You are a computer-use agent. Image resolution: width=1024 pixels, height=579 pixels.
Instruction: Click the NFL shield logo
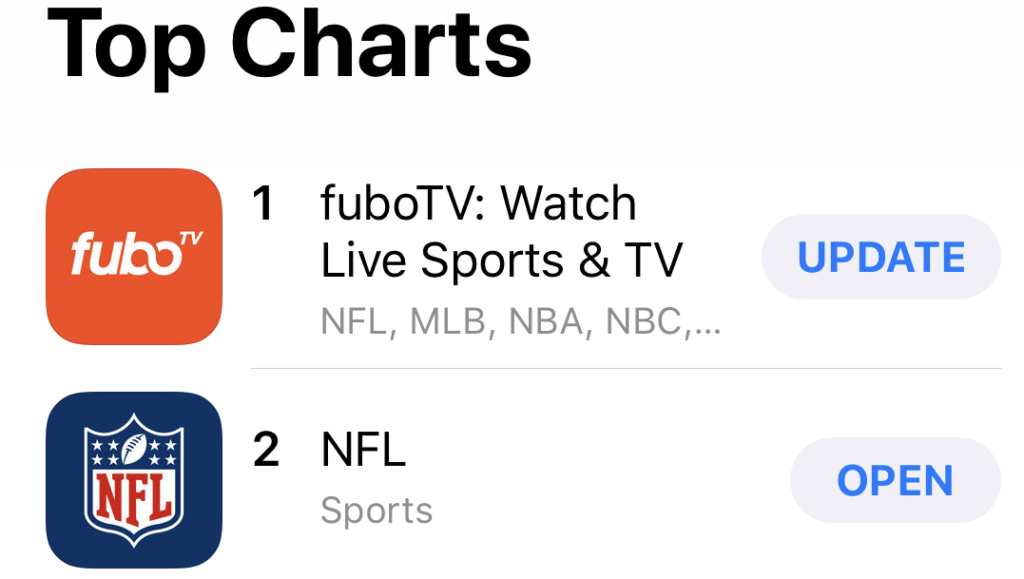click(x=134, y=480)
